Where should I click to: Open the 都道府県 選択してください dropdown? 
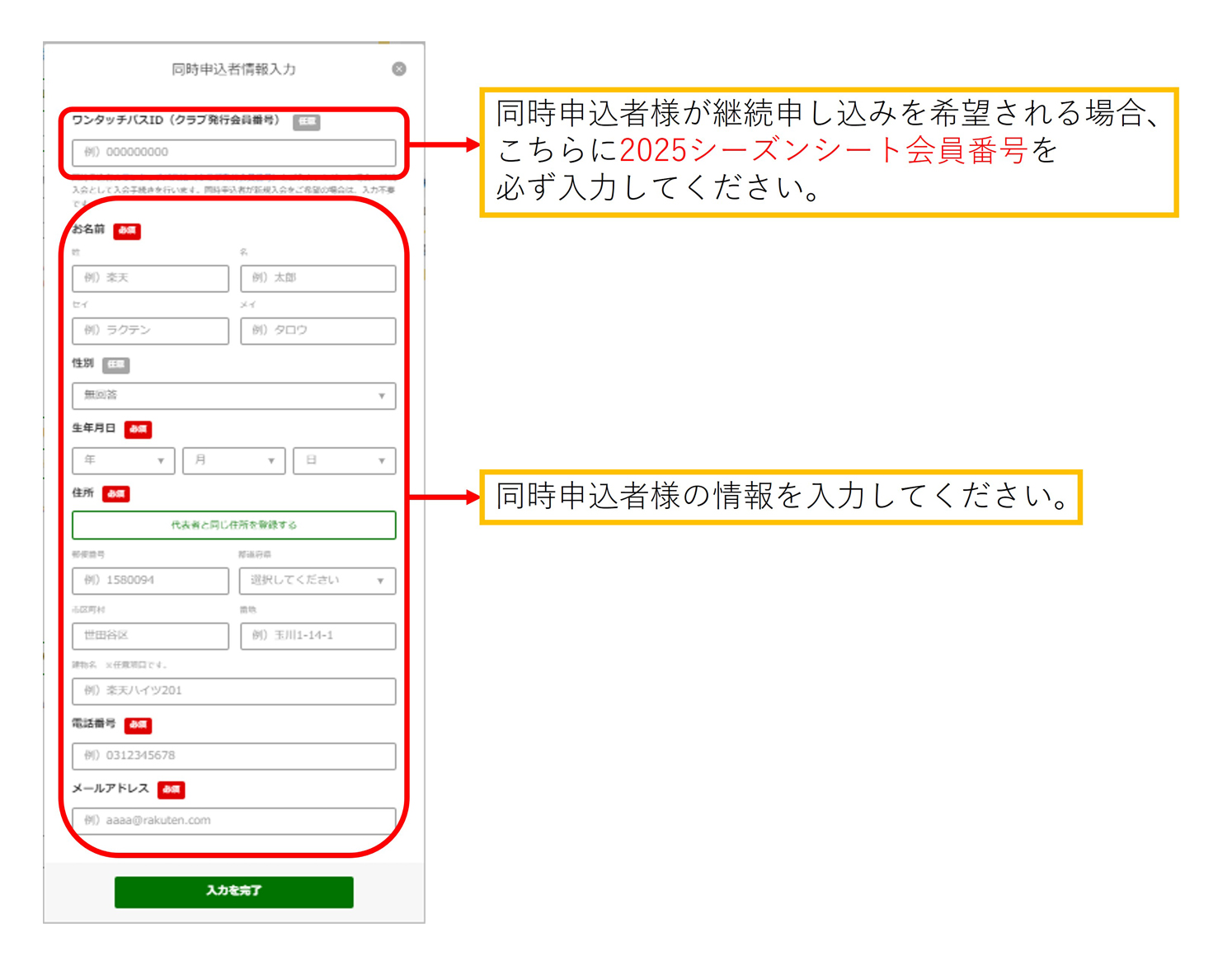317,580
